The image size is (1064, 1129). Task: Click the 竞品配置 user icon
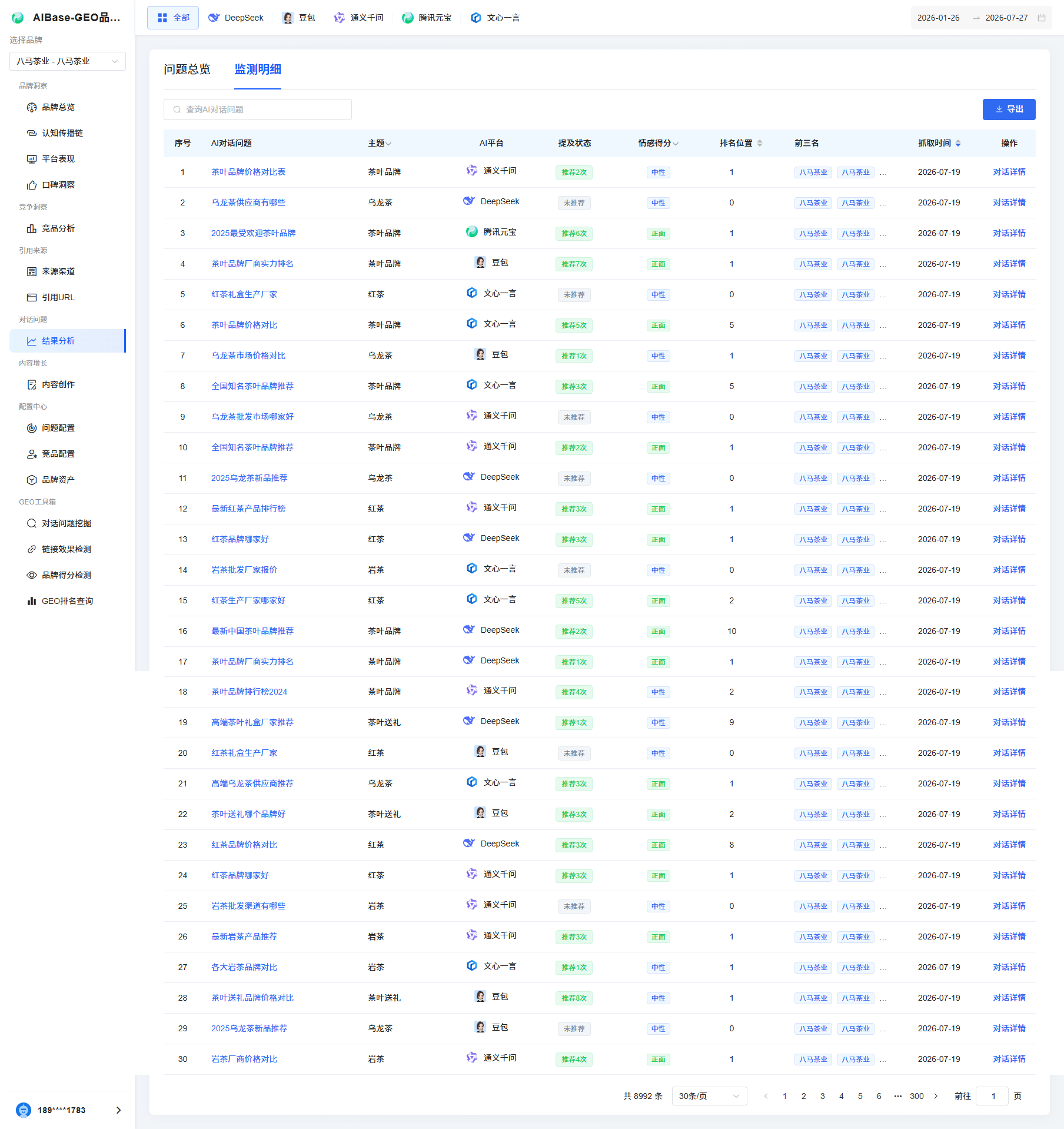(32, 454)
